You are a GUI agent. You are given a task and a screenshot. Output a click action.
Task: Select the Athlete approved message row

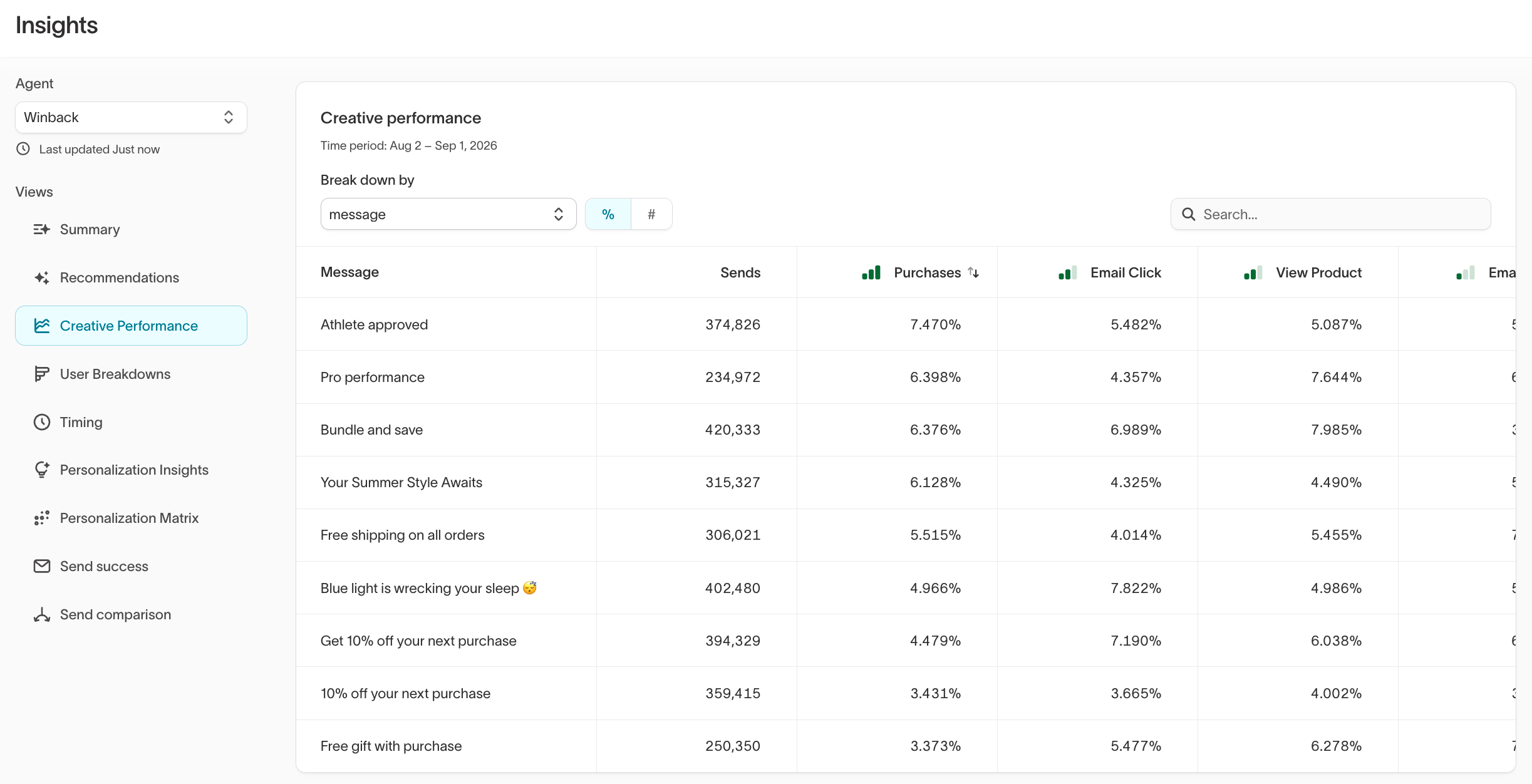[x=906, y=324]
